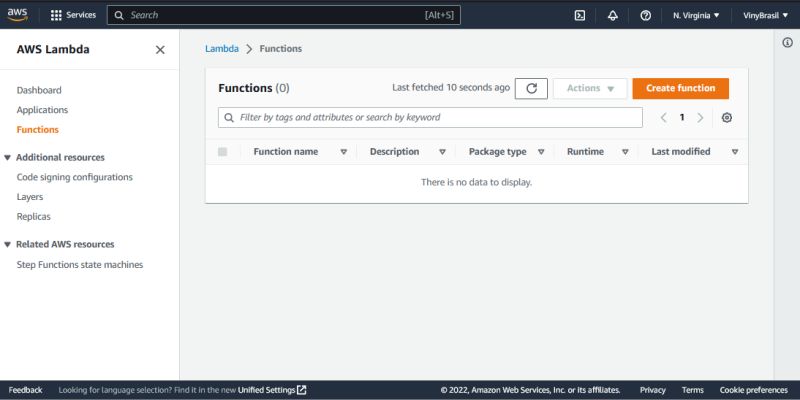The image size is (800, 400).
Task: Open the Actions dropdown
Action: click(x=590, y=88)
